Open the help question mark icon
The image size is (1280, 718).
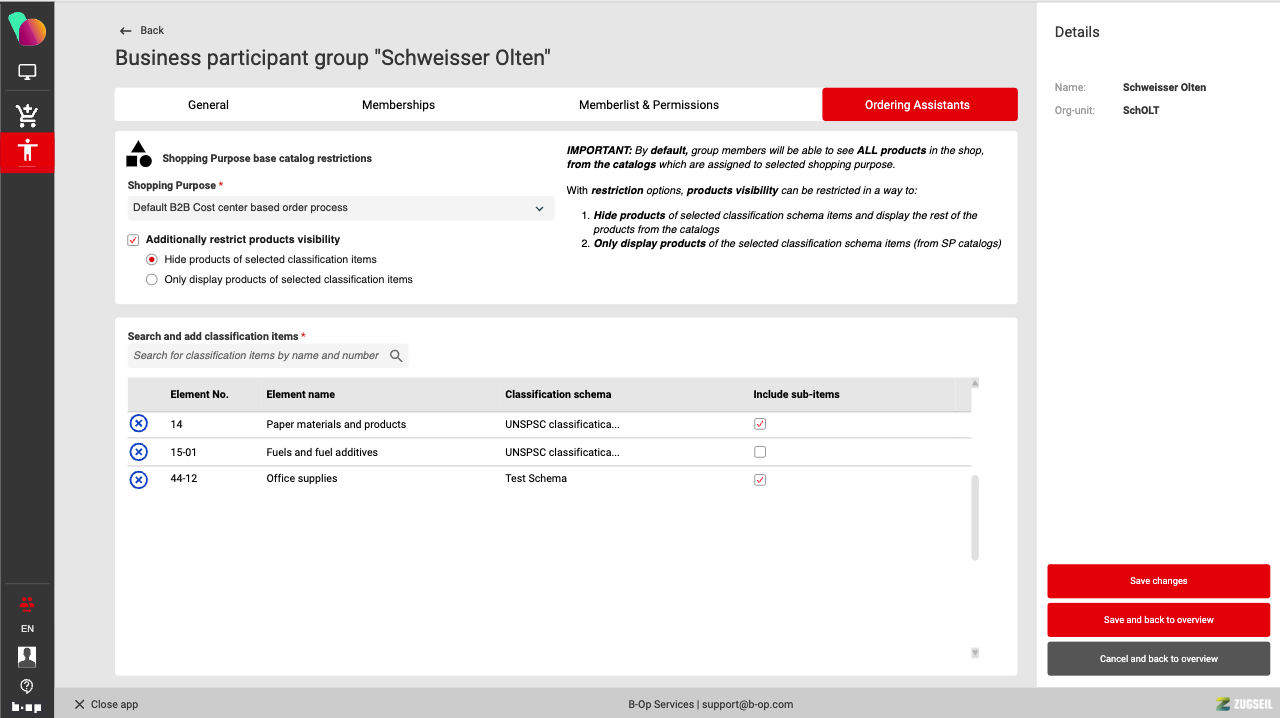(x=27, y=686)
